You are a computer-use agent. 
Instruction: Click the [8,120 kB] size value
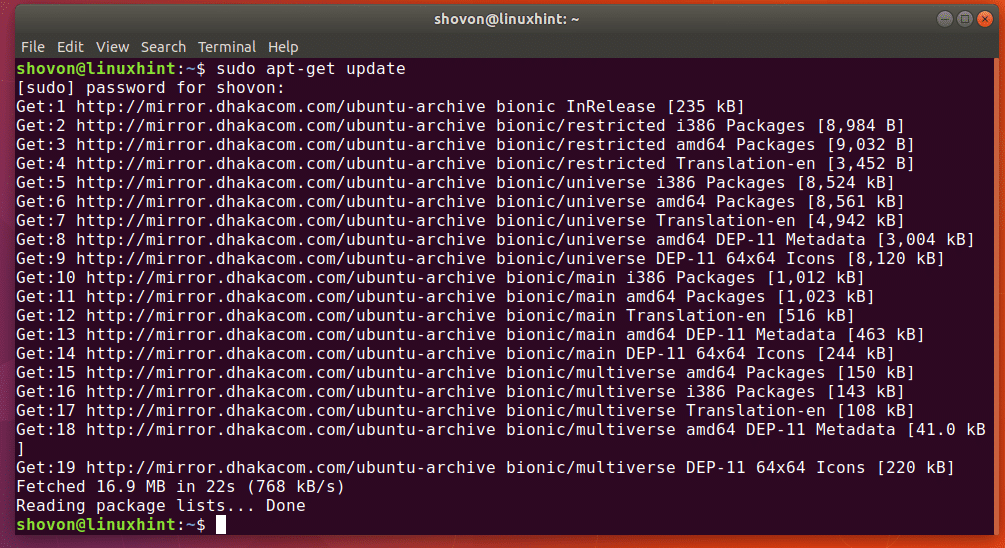coord(895,259)
